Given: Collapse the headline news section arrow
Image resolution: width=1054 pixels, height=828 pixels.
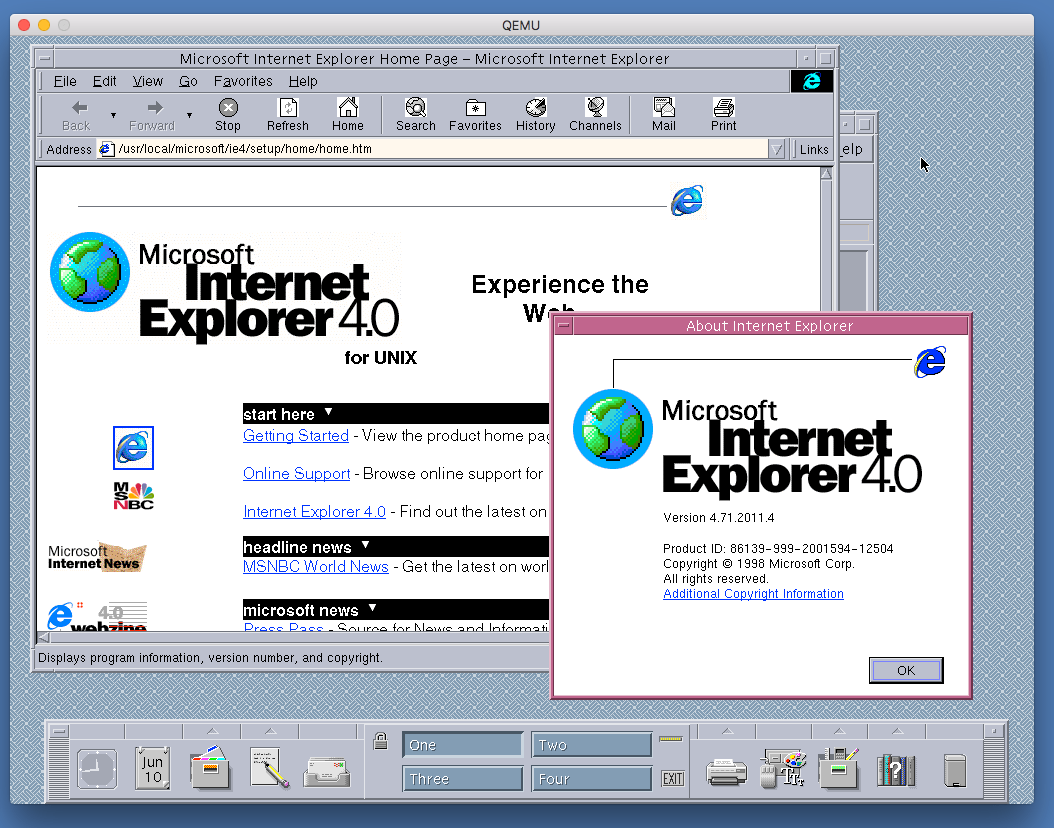Looking at the screenshot, I should [365, 545].
